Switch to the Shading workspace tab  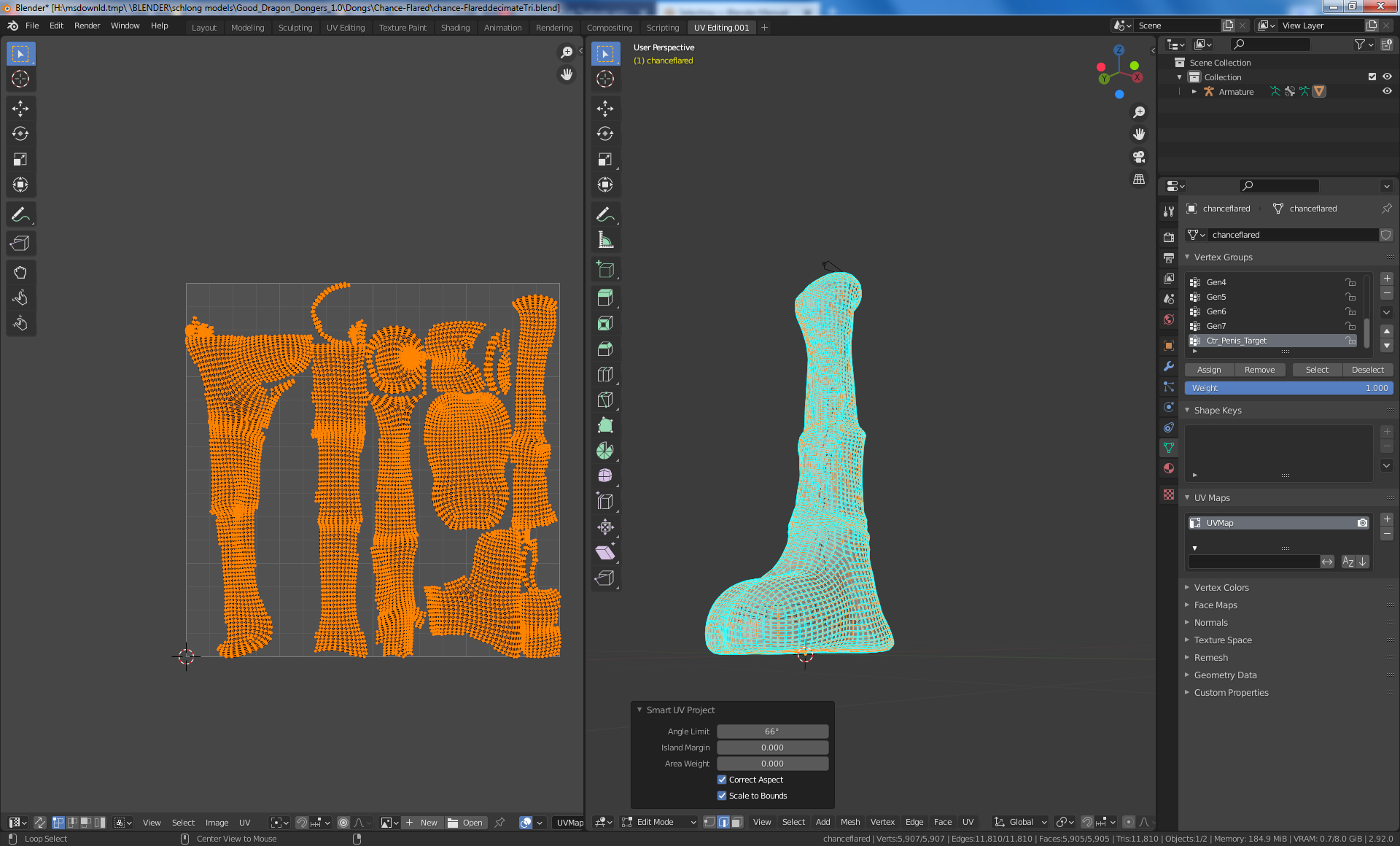(455, 28)
